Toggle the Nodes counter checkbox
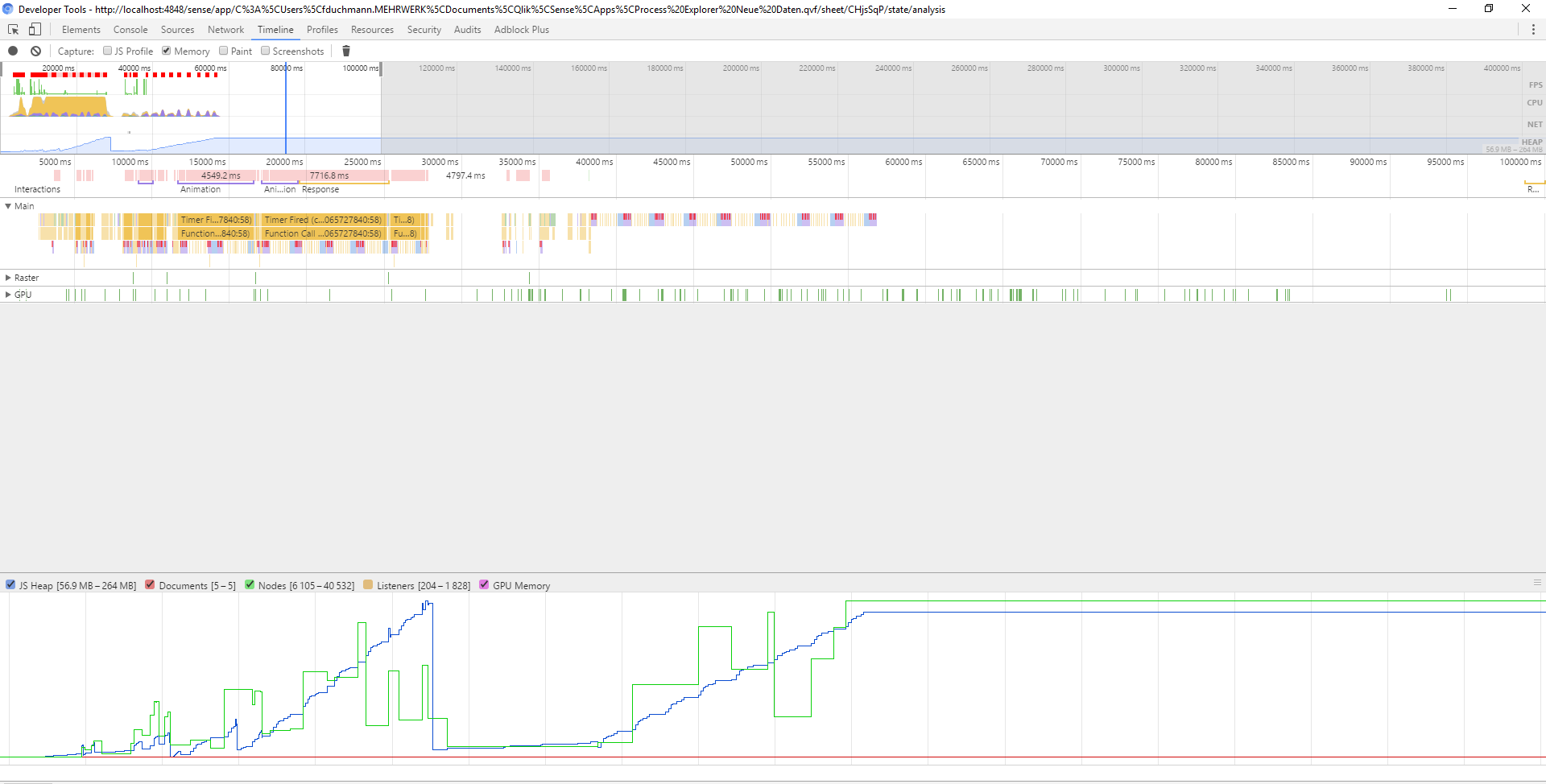This screenshot has width=1546, height=784. (250, 585)
